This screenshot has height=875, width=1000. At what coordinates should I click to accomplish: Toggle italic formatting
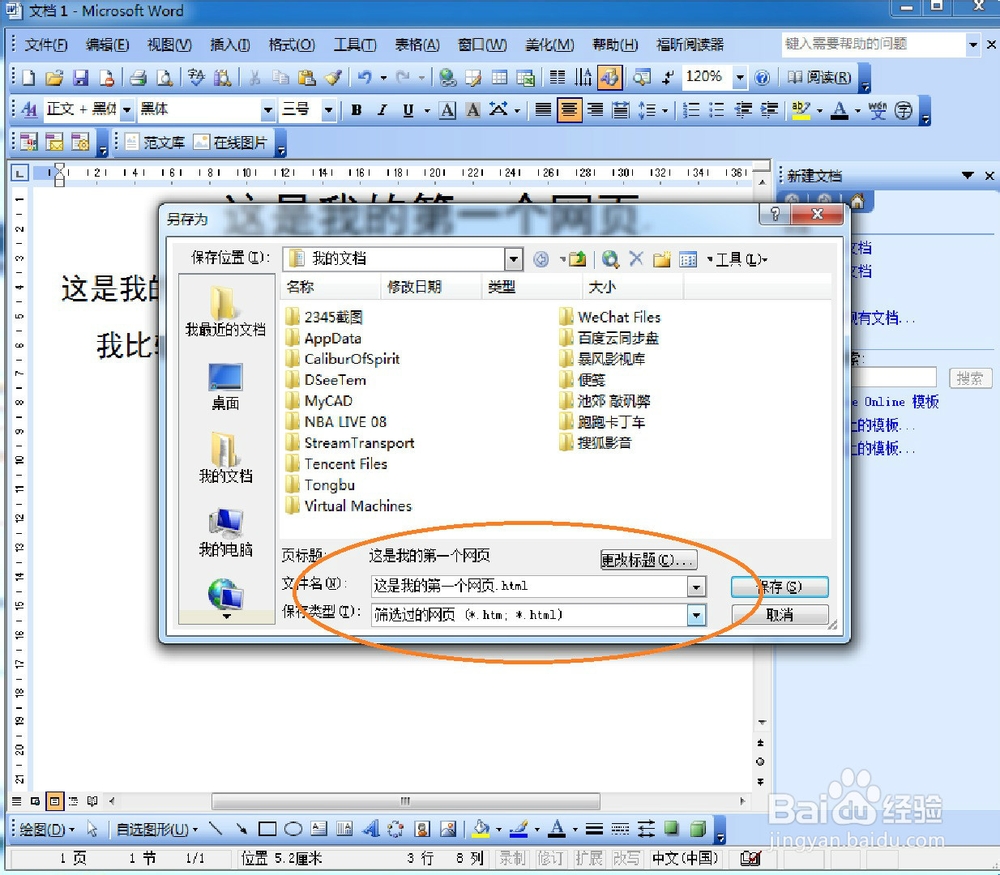tap(382, 110)
